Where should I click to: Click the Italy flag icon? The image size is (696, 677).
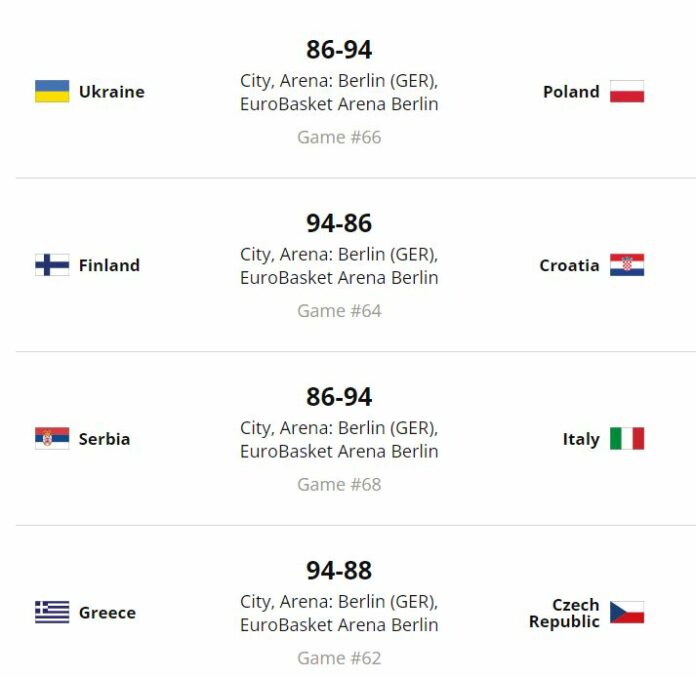click(x=627, y=439)
